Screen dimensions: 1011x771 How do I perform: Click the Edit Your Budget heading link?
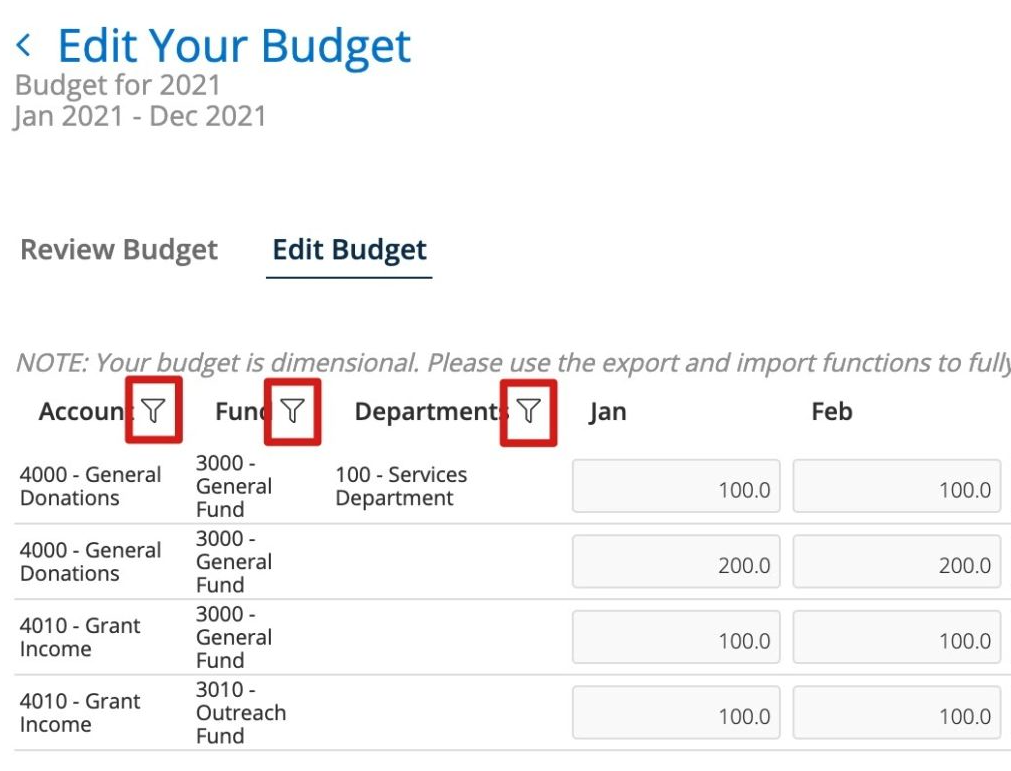[x=235, y=46]
